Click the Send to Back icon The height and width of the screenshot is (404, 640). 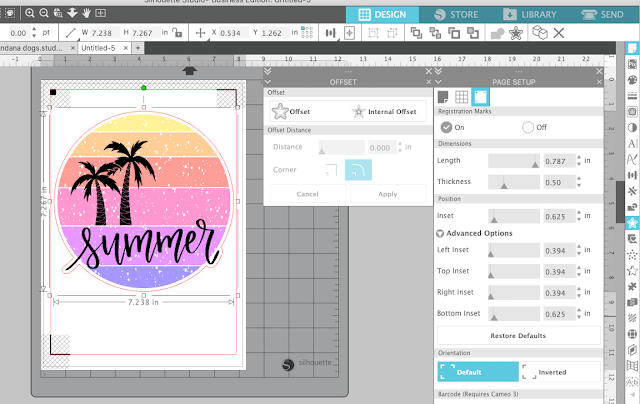(x=435, y=33)
